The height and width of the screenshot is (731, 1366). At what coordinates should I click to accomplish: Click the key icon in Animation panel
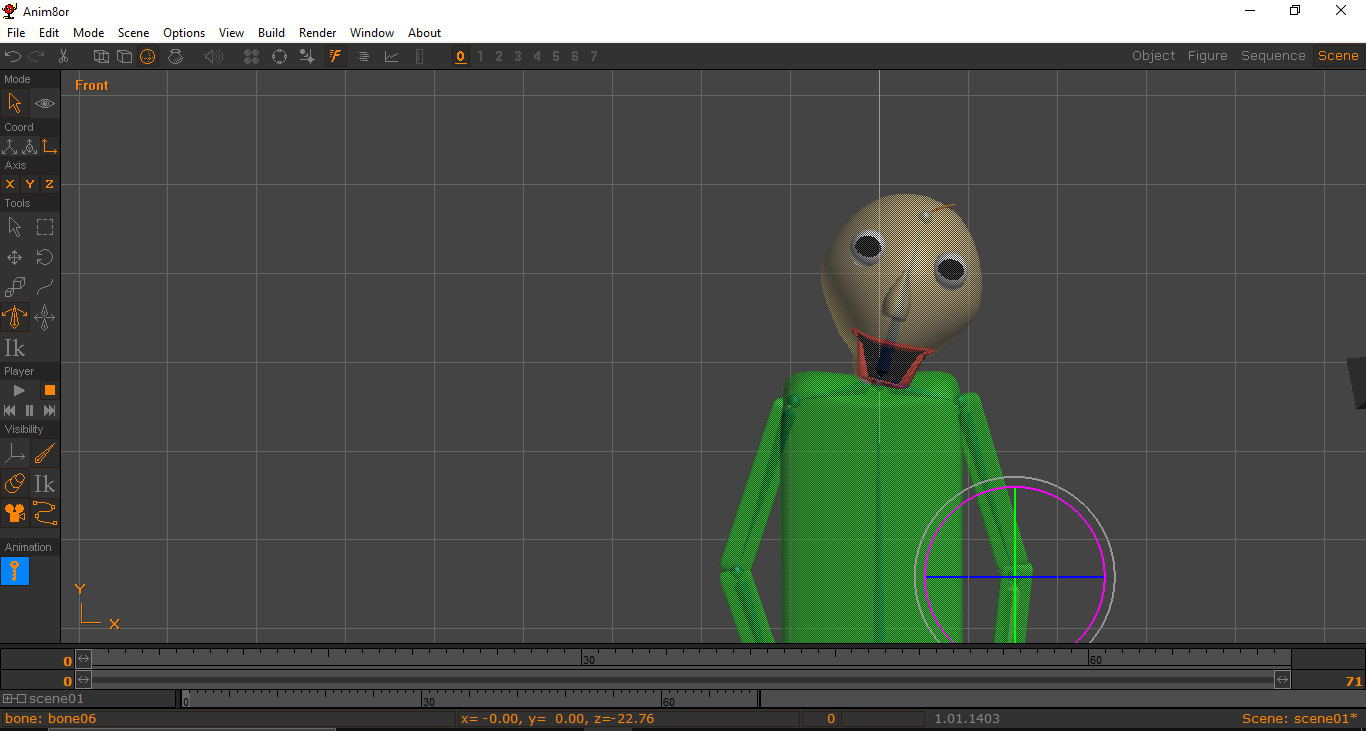click(x=15, y=571)
